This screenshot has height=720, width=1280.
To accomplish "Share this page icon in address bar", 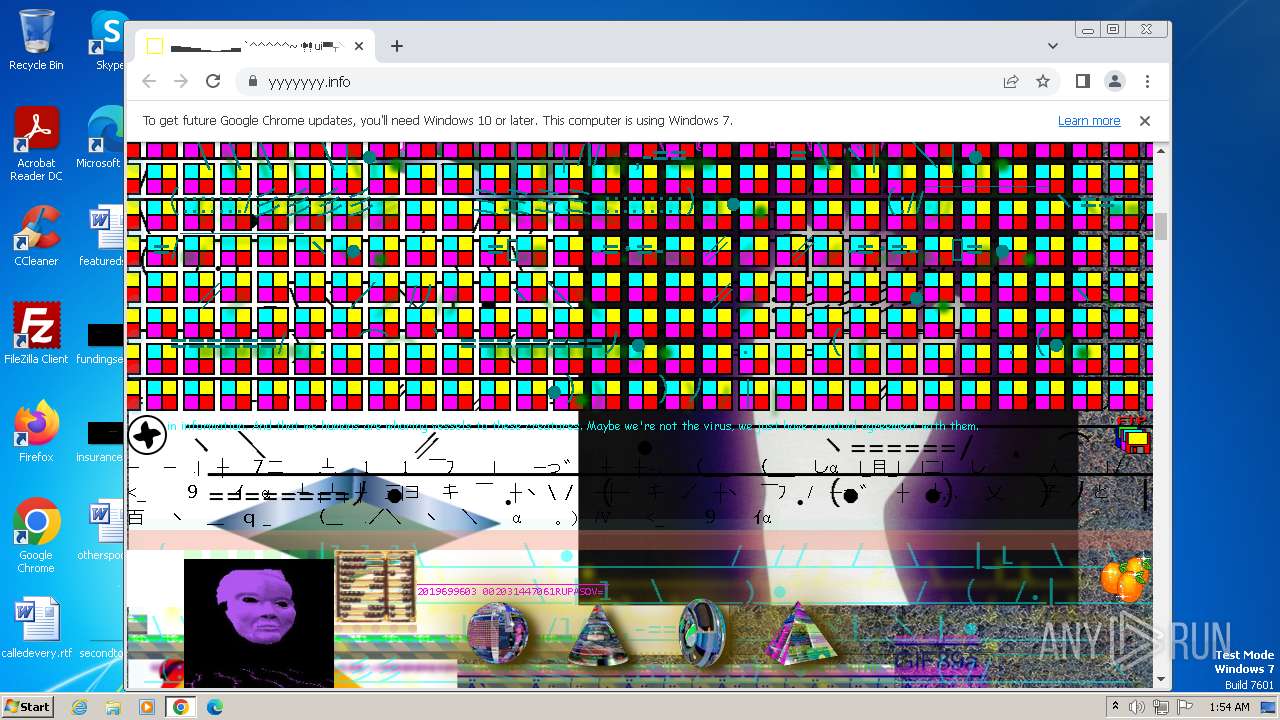I will click(1011, 82).
